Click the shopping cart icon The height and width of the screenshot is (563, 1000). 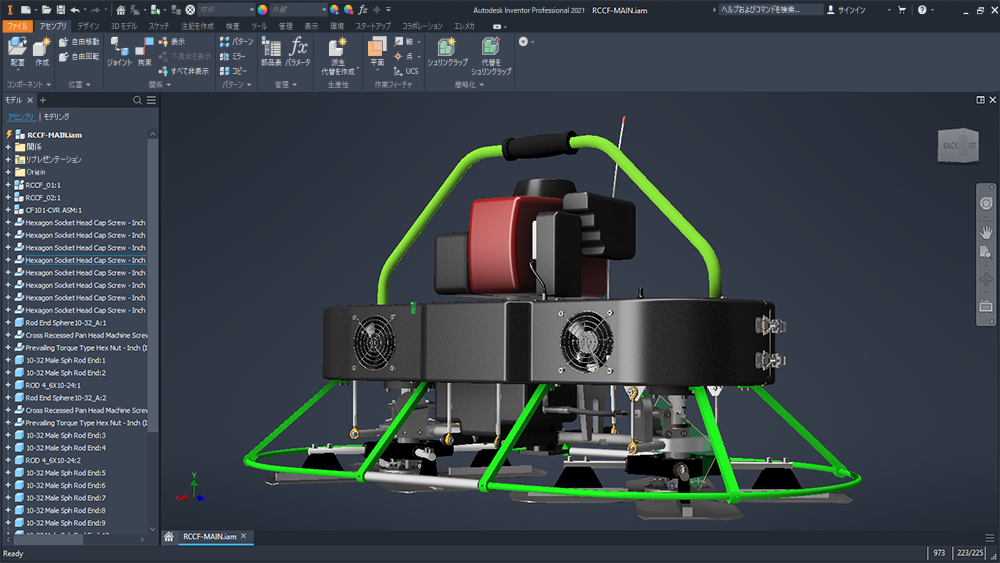pos(902,10)
